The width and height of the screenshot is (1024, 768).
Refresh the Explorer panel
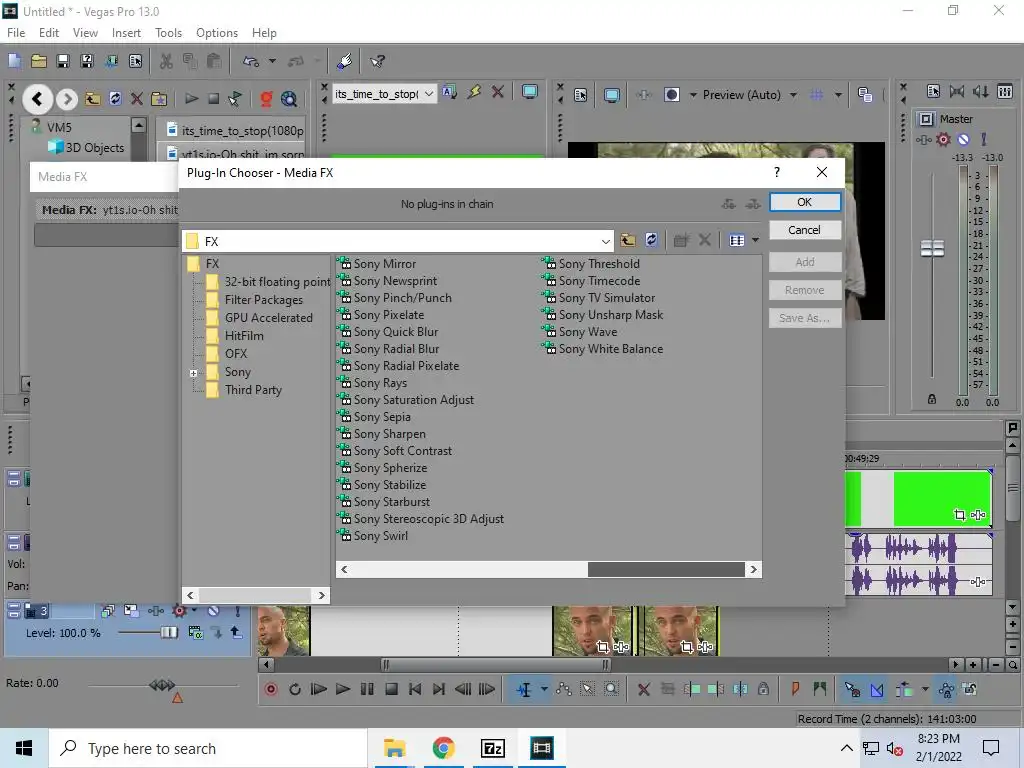[115, 99]
